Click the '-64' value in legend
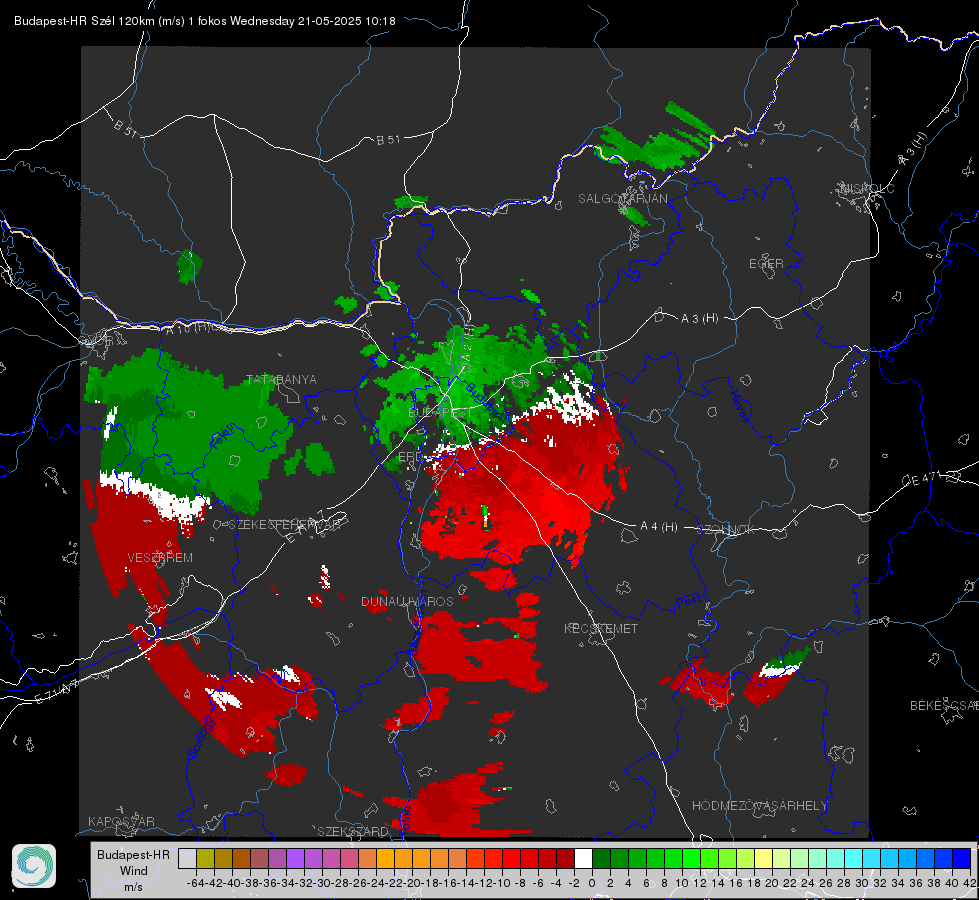Screen dimensions: 979x900 (x=195, y=883)
